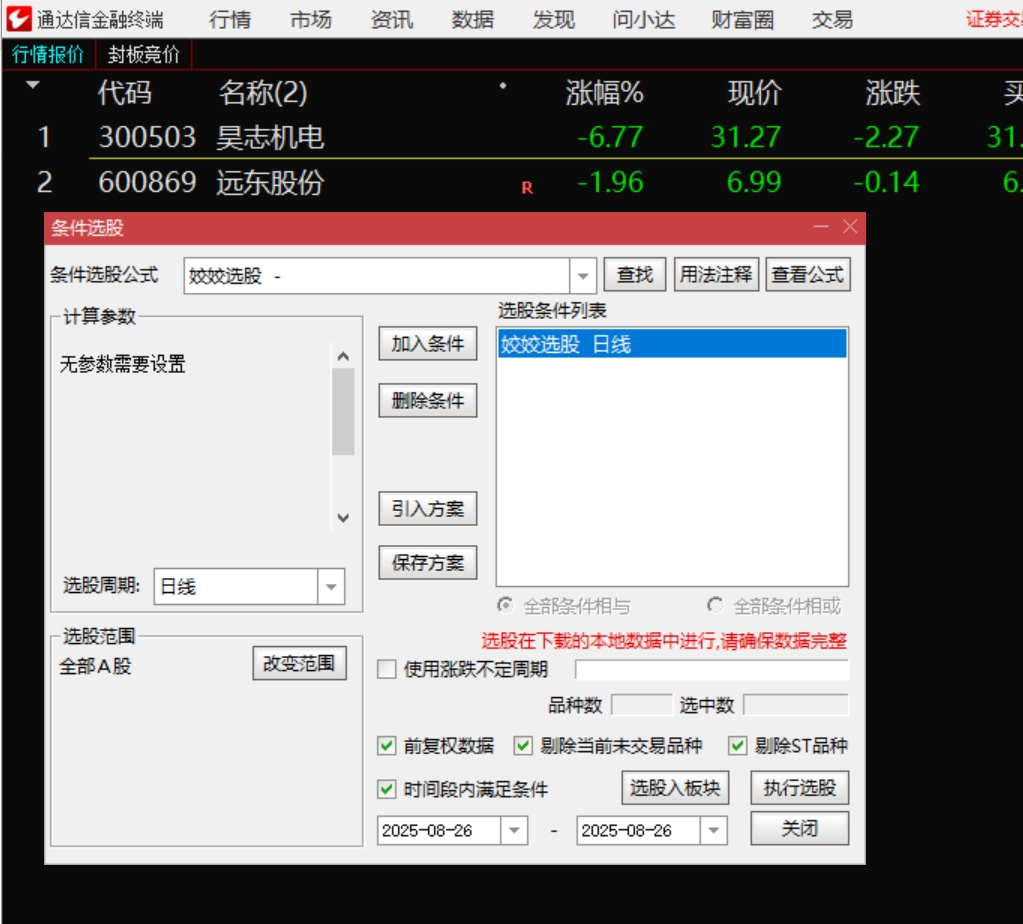Click the 用法注释 button
This screenshot has width=1023, height=924.
click(716, 274)
